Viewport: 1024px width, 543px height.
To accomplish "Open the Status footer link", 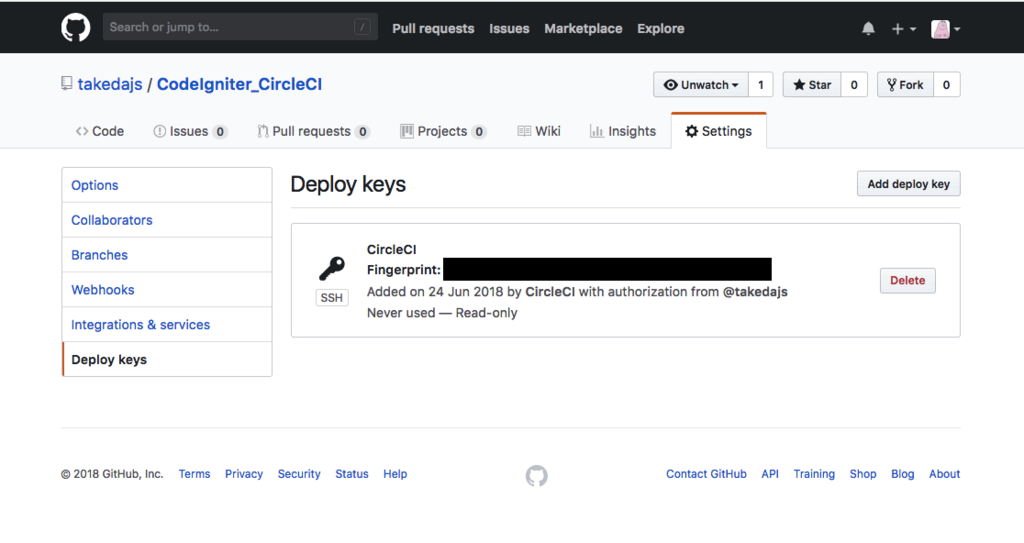I will 352,474.
